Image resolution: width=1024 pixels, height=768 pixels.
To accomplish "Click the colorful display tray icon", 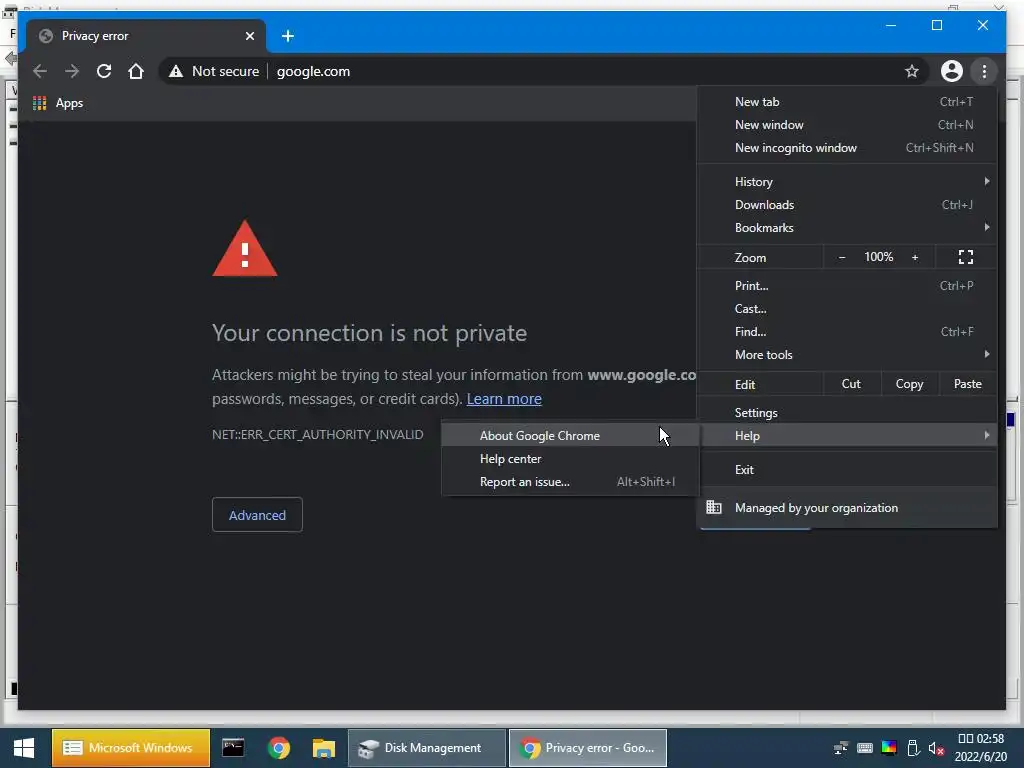I will pos(889,748).
